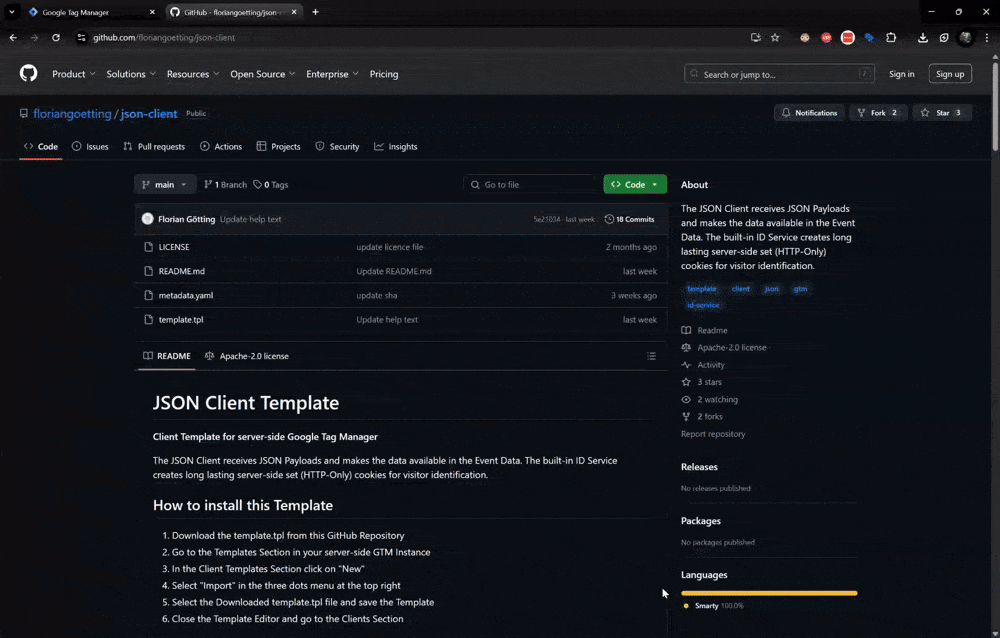The width and height of the screenshot is (1000, 638).
Task: View site information icon in address bar
Action: point(81,38)
